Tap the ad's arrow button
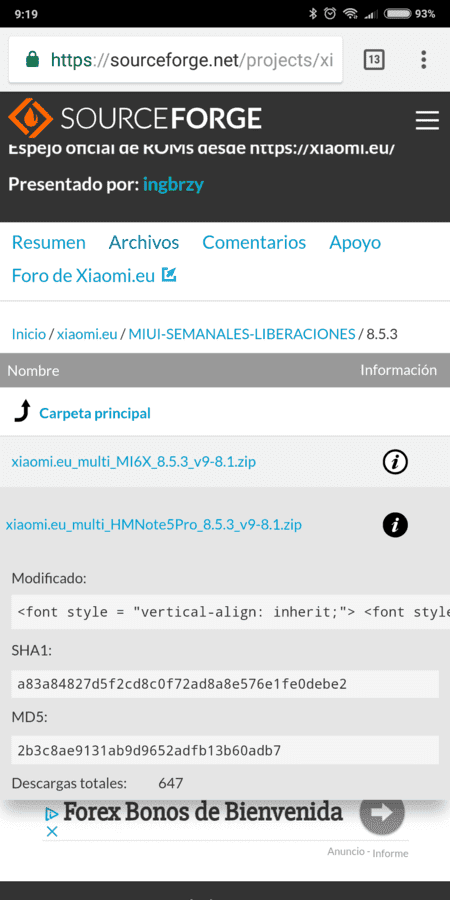Image resolution: width=450 pixels, height=900 pixels. click(x=382, y=812)
